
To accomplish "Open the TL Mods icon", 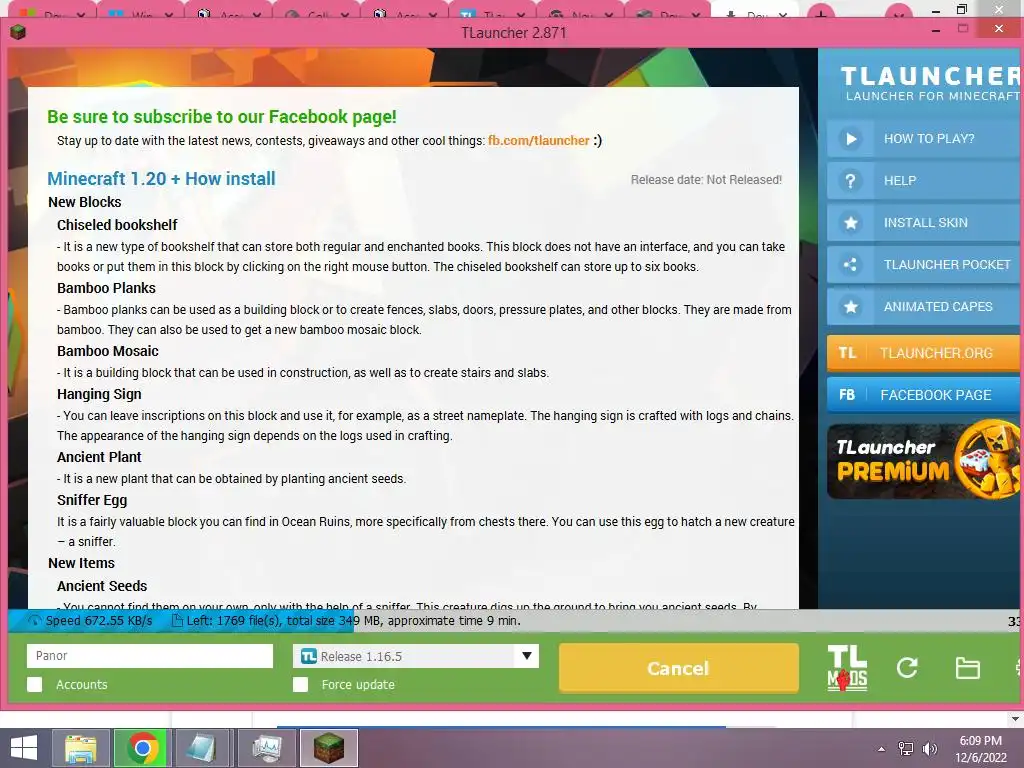I will click(847, 668).
